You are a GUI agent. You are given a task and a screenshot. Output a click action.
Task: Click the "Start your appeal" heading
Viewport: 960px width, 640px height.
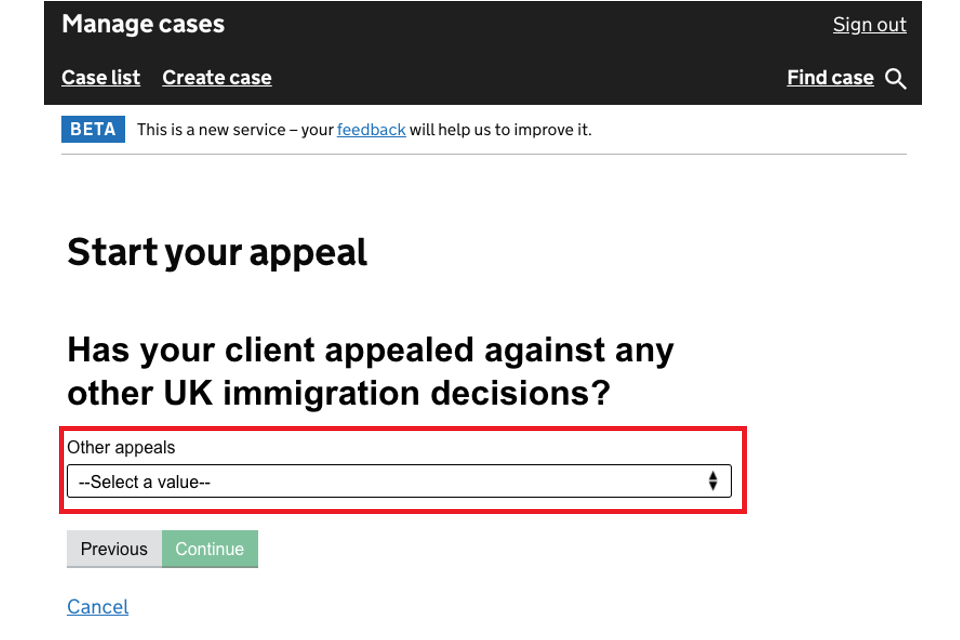click(x=217, y=252)
